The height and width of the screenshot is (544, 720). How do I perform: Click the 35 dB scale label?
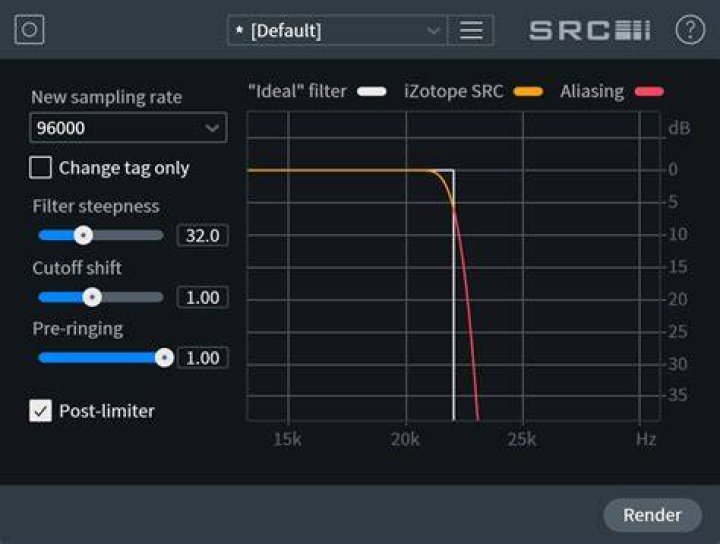678,395
